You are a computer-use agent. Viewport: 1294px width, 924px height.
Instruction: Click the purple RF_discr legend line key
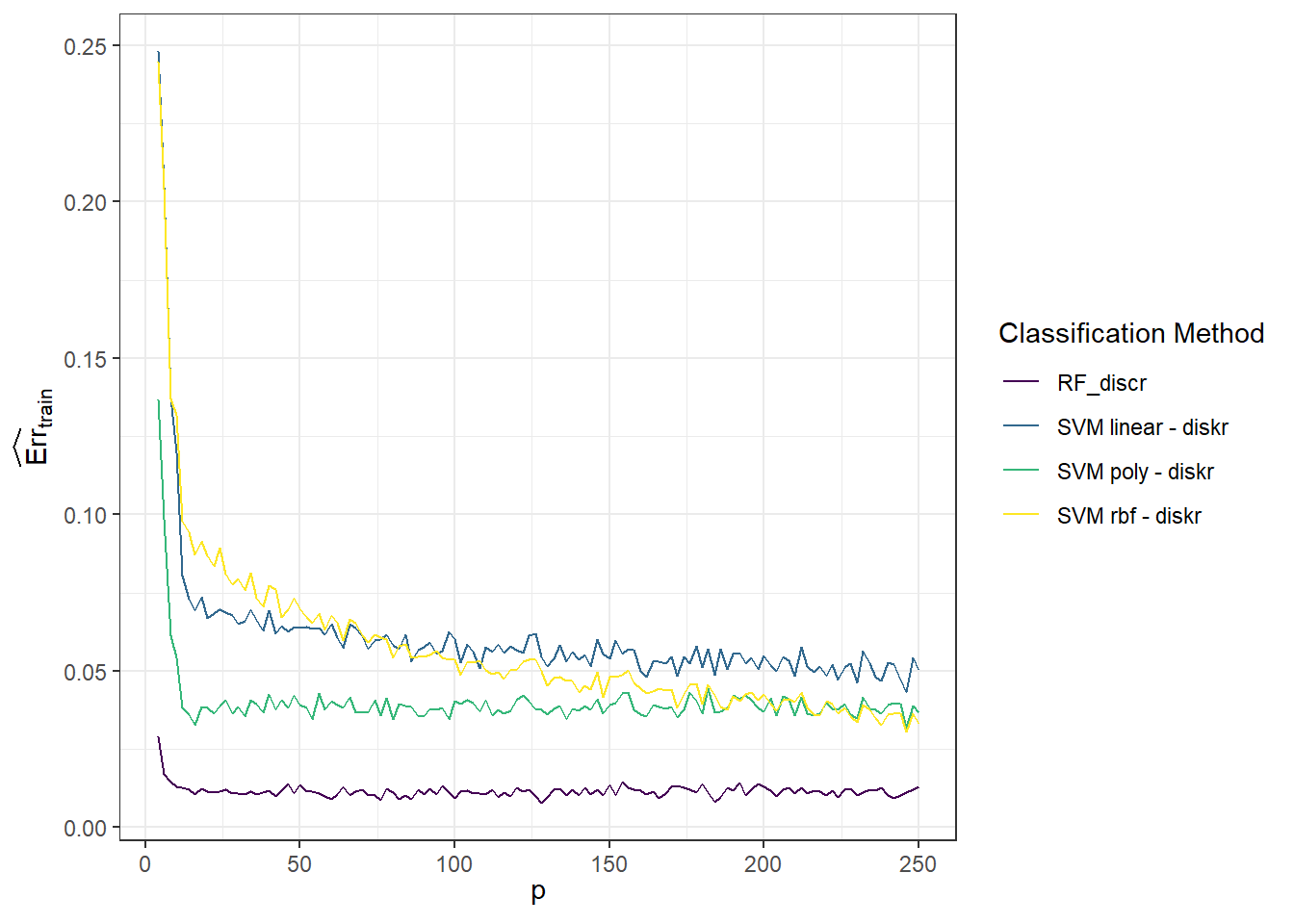(x=1021, y=382)
